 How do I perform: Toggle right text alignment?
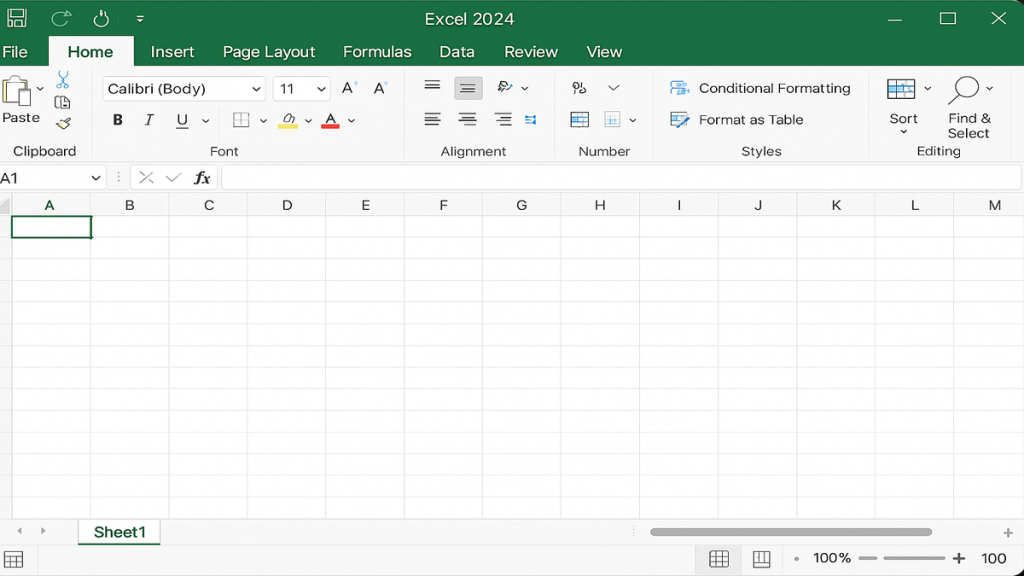coord(503,119)
